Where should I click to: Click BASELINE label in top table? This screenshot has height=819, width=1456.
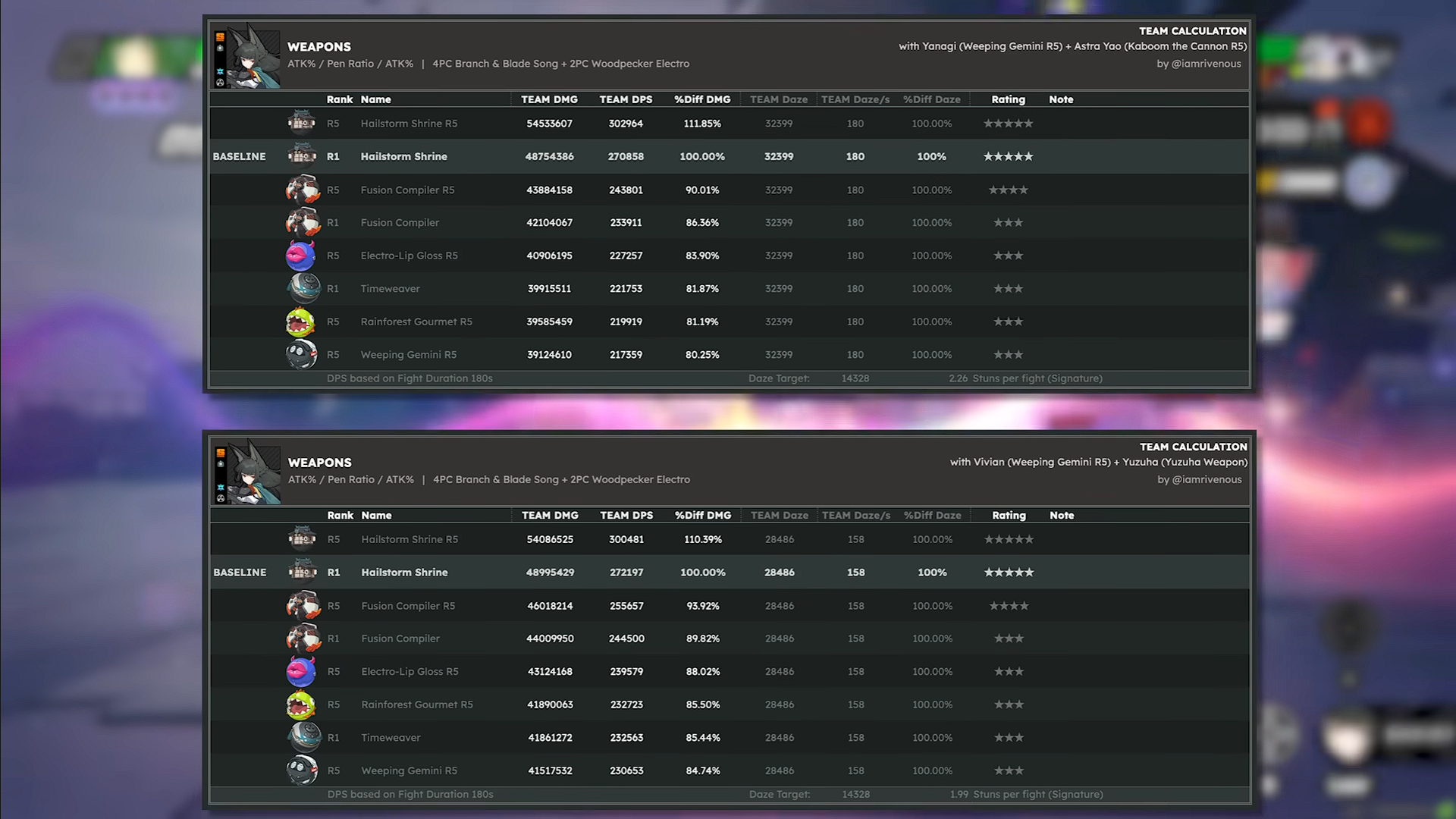[x=239, y=156]
